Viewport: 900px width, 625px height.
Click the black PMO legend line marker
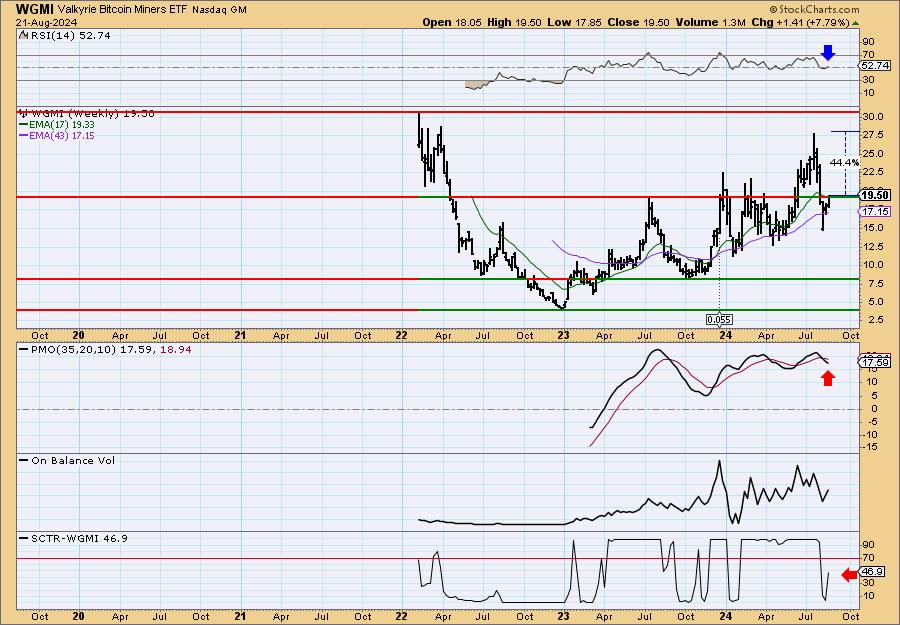click(24, 349)
